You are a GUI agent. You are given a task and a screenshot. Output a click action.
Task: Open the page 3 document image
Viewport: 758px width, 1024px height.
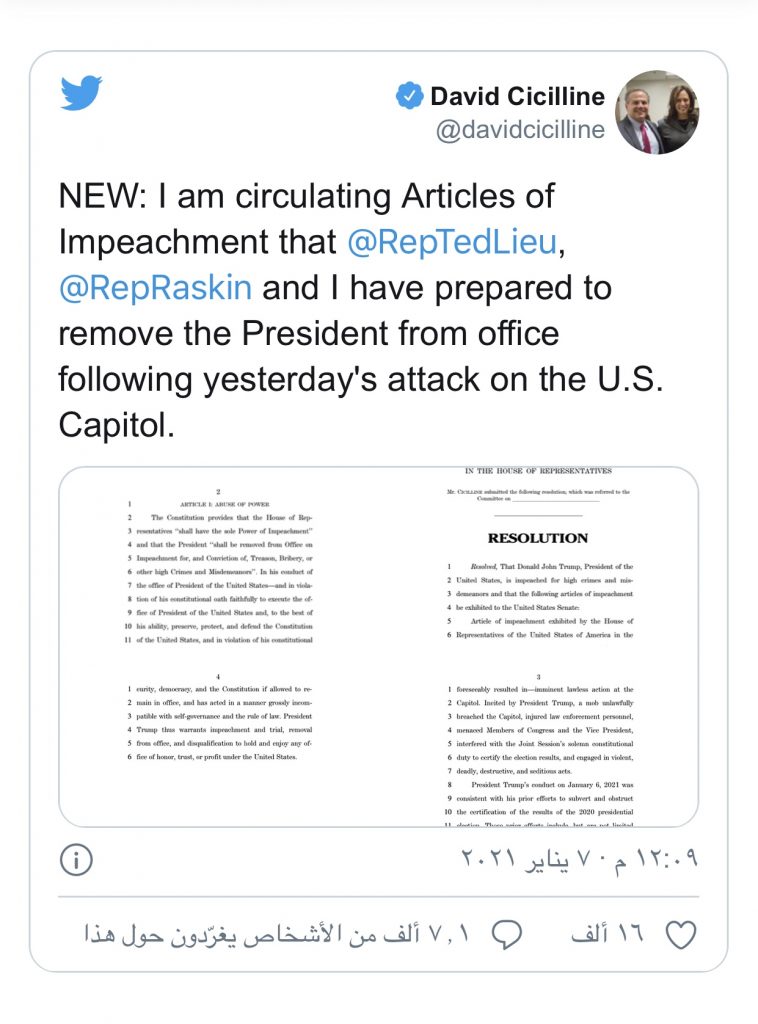coord(540,745)
